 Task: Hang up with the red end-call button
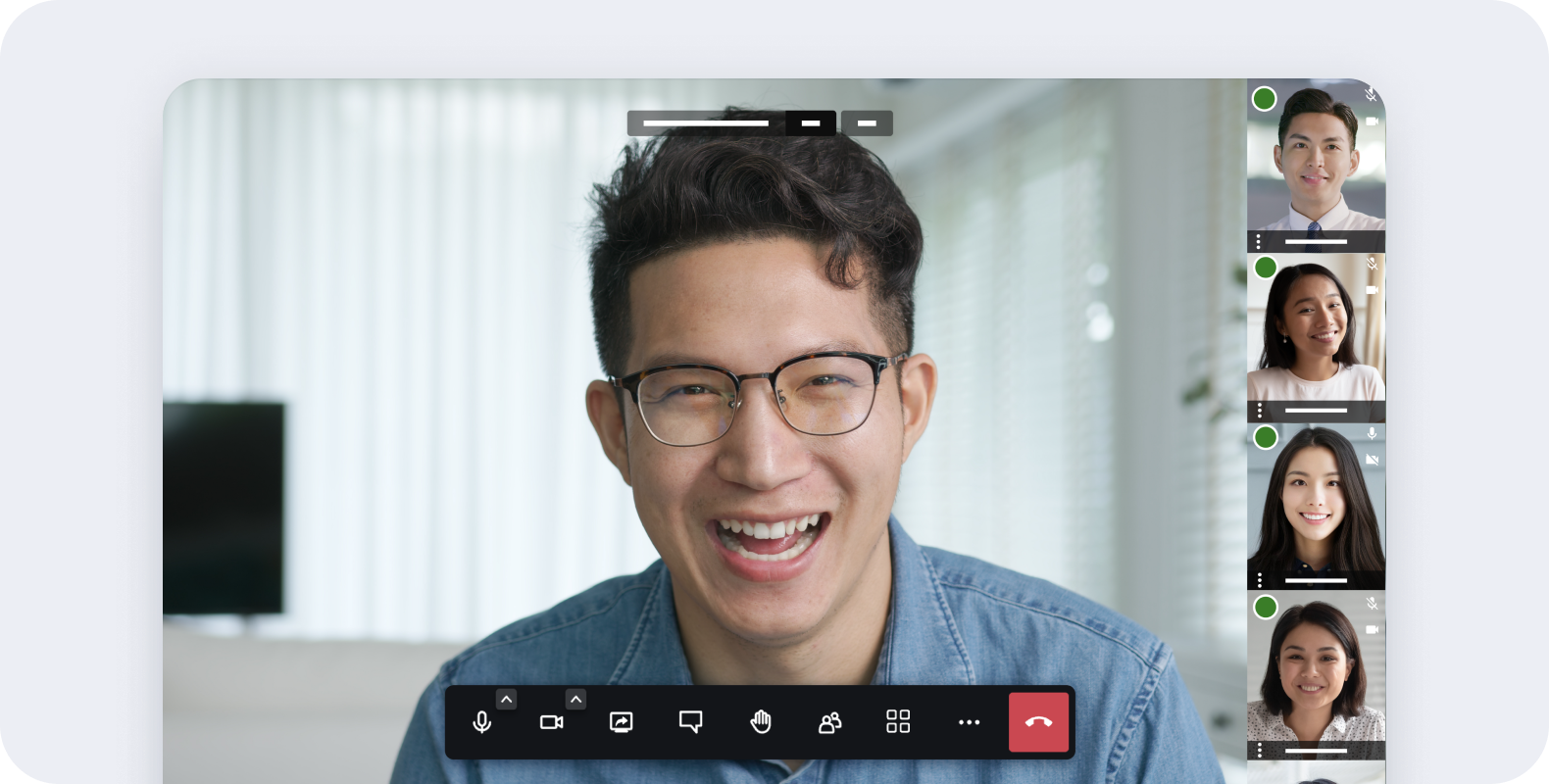point(1038,722)
